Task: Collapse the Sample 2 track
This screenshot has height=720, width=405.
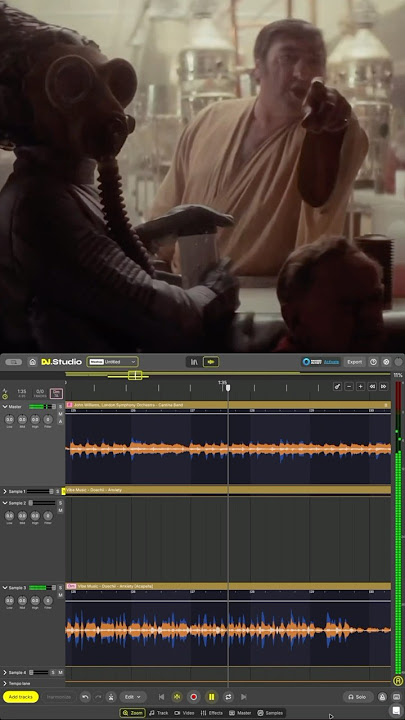Action: tap(5, 503)
